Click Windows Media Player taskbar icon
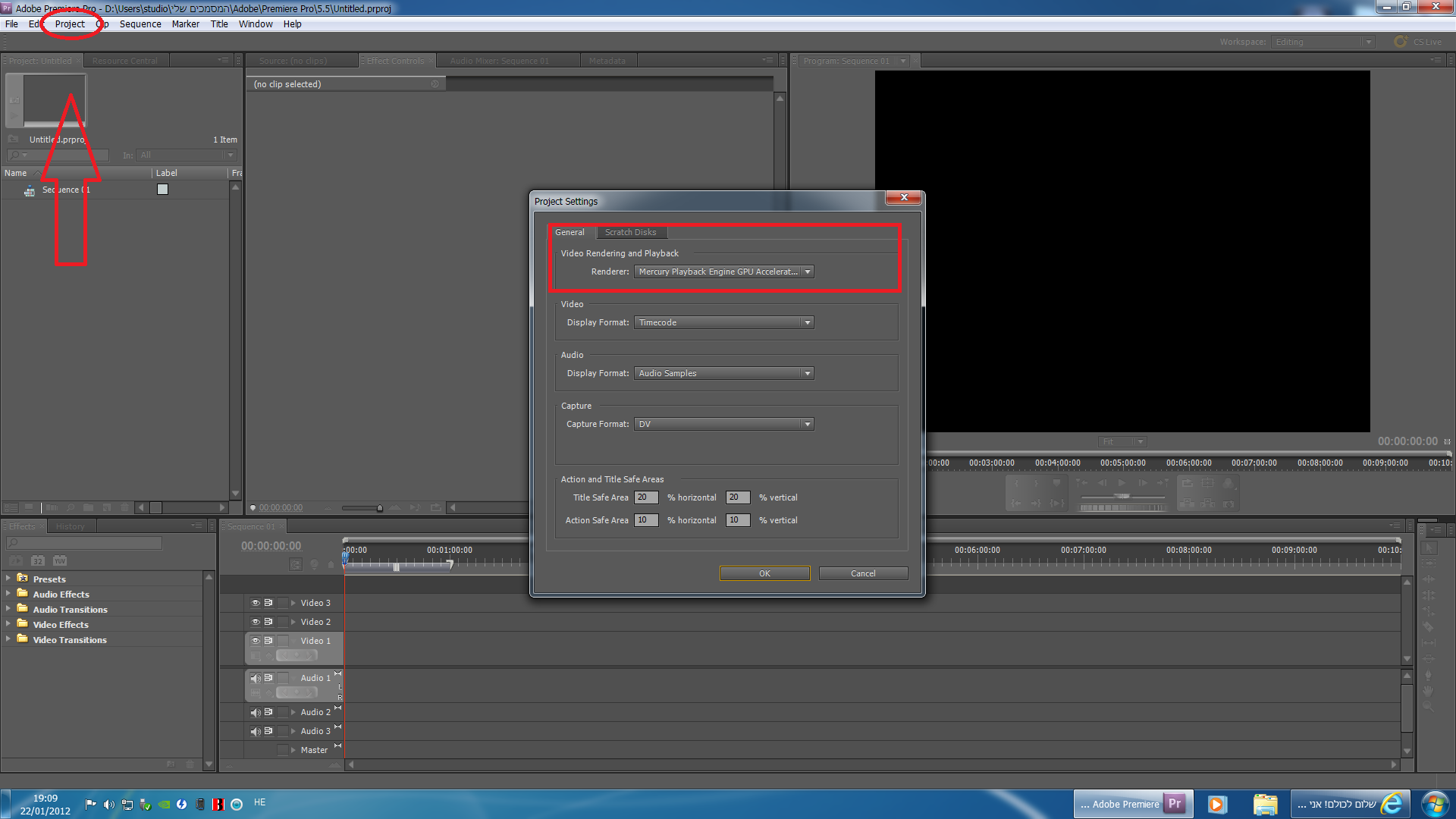This screenshot has width=1456, height=819. point(1217,805)
